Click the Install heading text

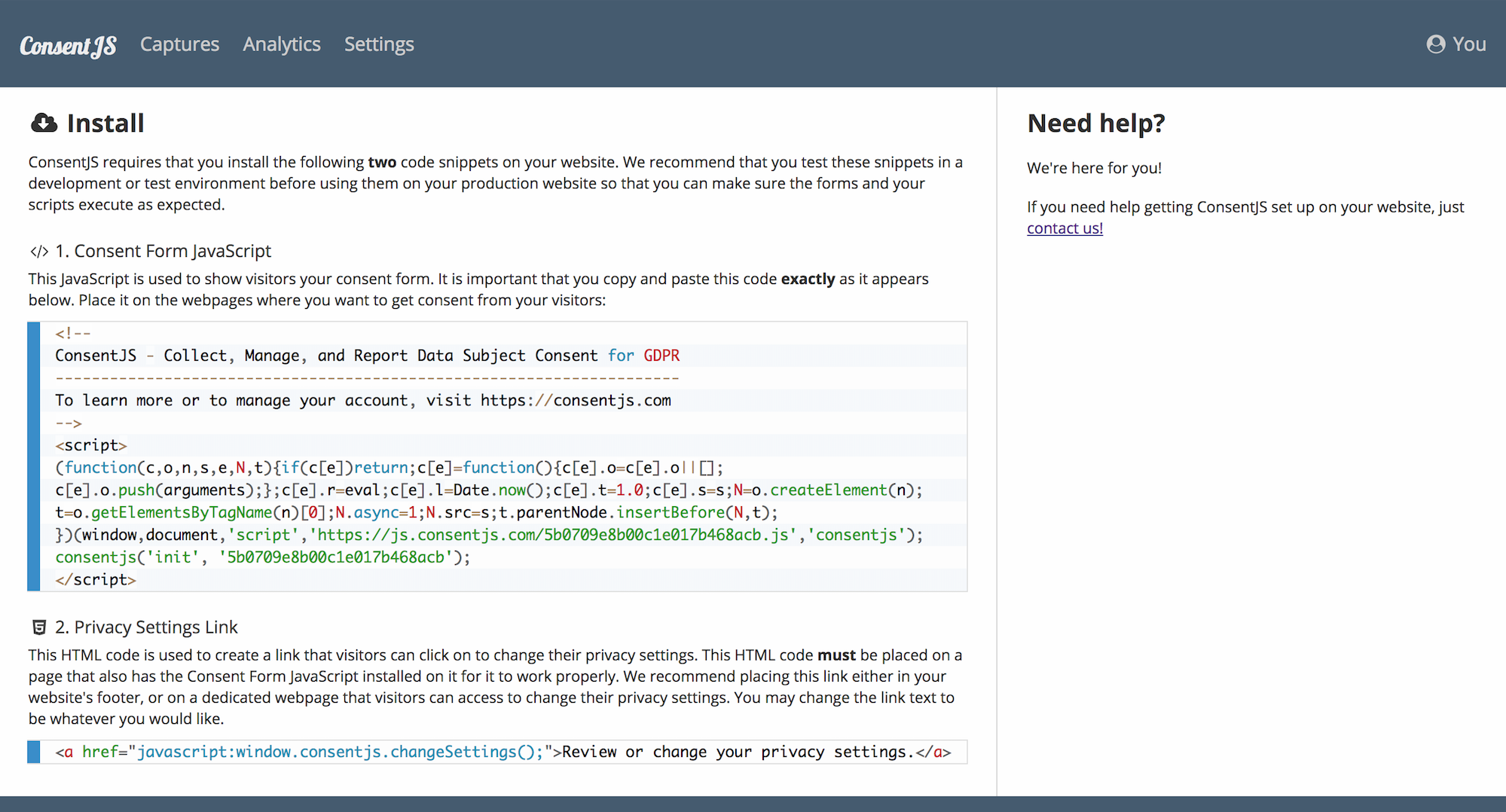105,123
